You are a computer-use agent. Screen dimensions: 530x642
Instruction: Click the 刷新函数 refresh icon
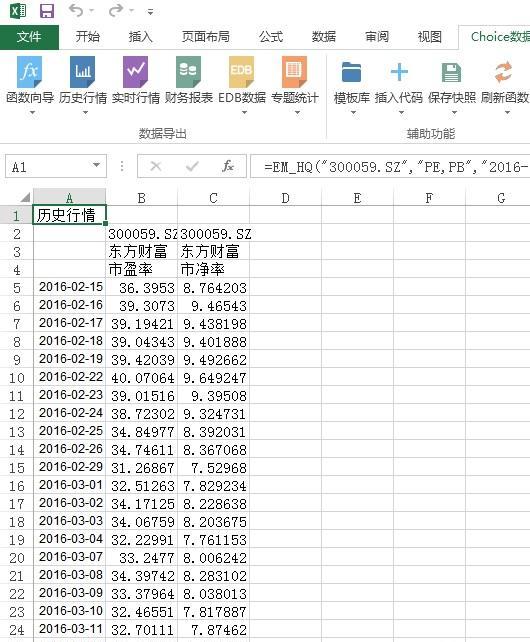503,72
